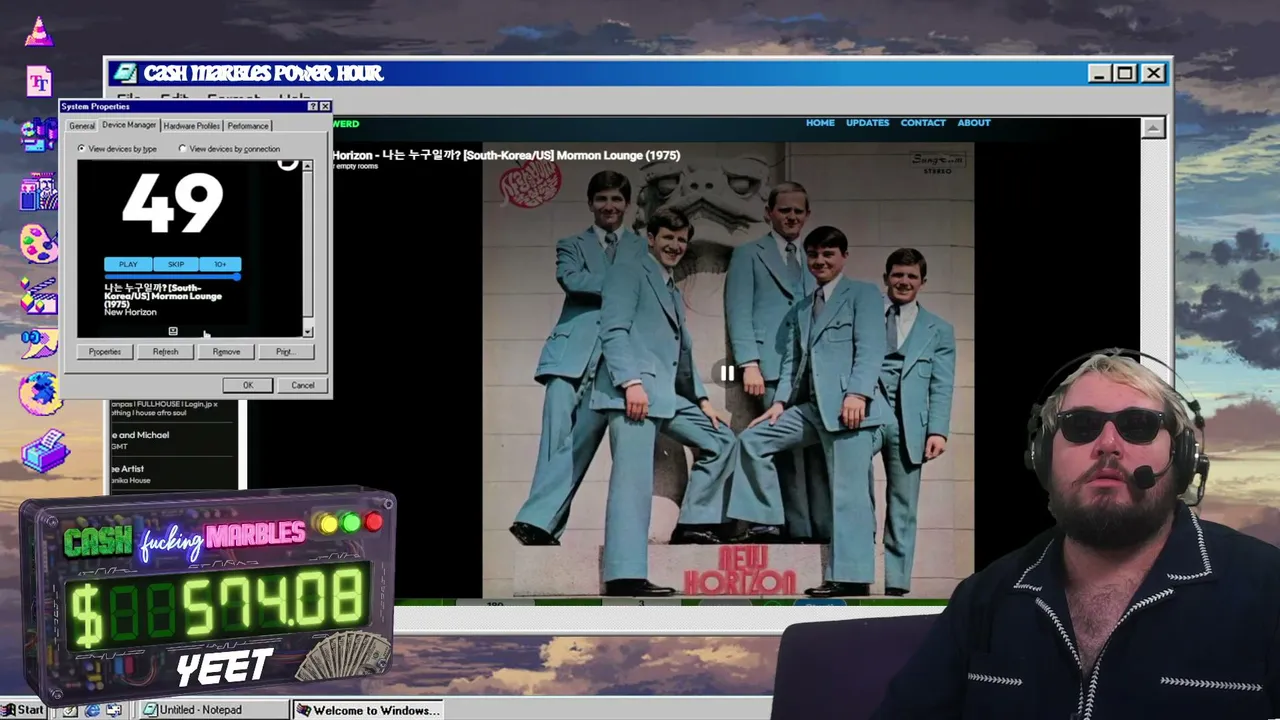
Task: Select View devices by type radio button
Action: pyautogui.click(x=82, y=148)
